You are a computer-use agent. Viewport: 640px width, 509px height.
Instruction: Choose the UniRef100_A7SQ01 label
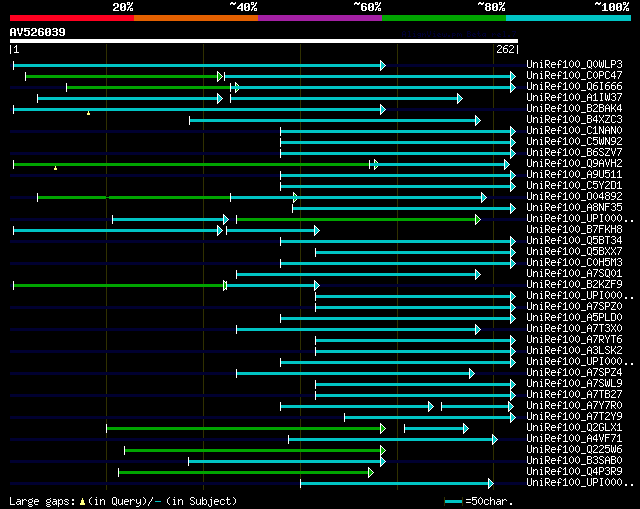coord(574,274)
